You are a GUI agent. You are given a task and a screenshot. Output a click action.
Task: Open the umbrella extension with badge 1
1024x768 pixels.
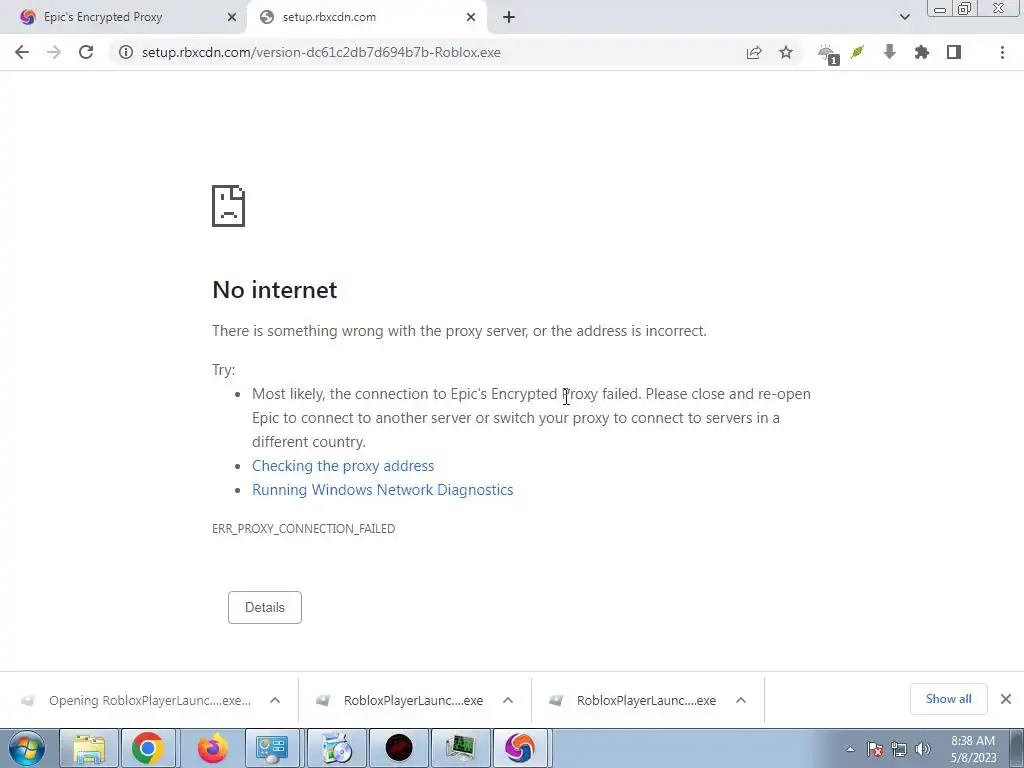point(828,54)
